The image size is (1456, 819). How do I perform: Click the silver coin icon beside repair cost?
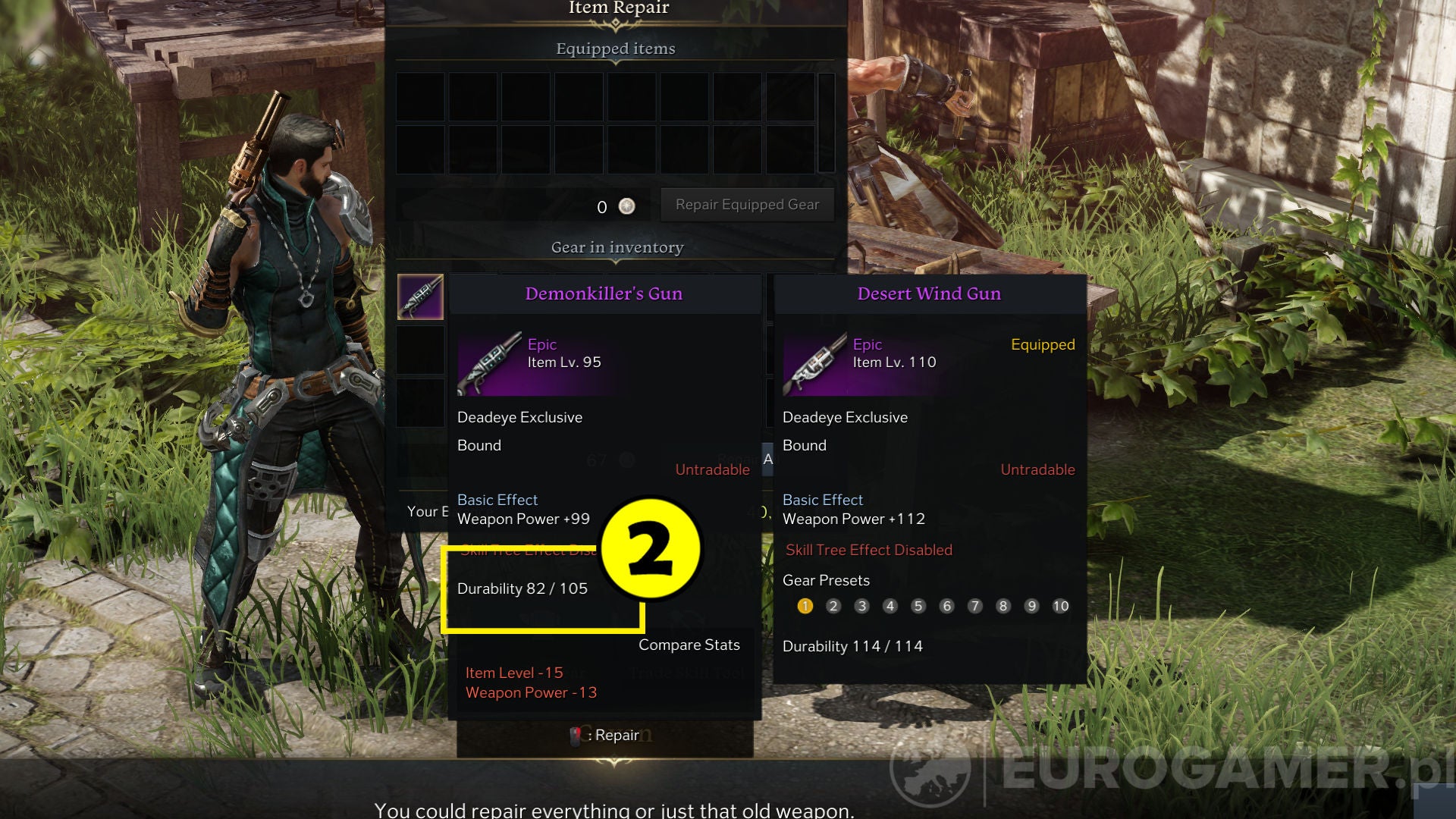(626, 206)
